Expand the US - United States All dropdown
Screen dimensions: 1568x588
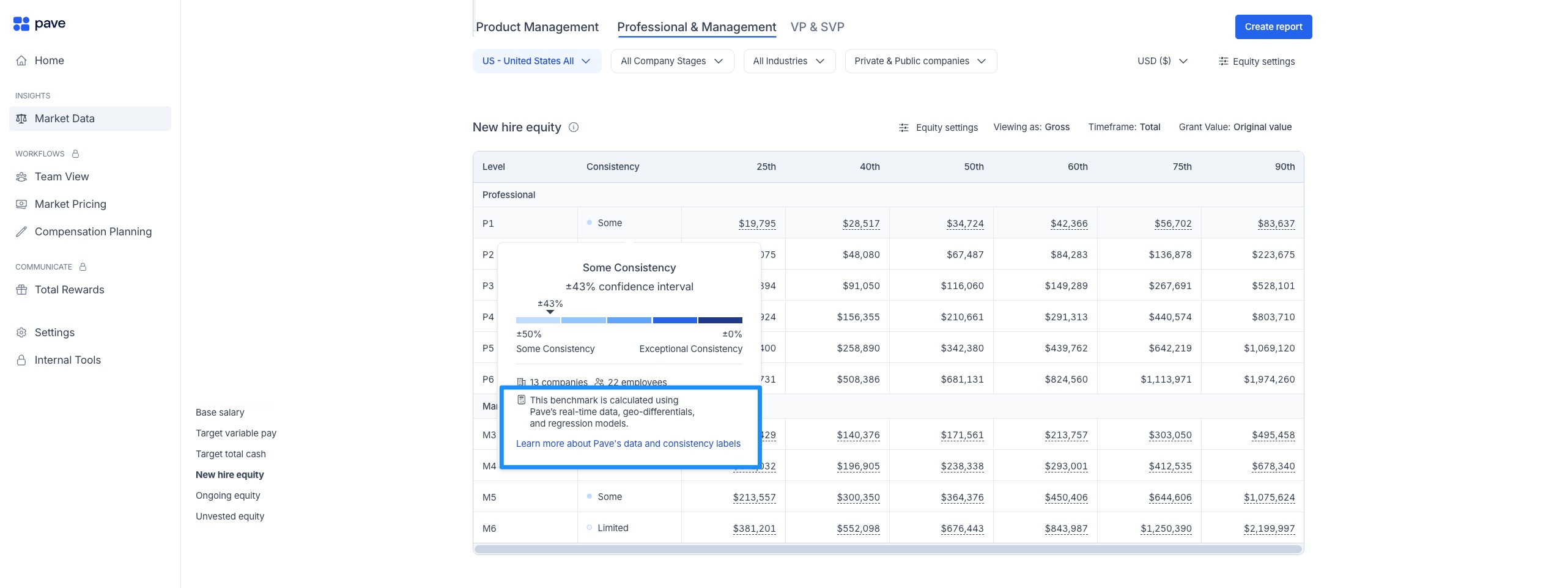[x=536, y=61]
